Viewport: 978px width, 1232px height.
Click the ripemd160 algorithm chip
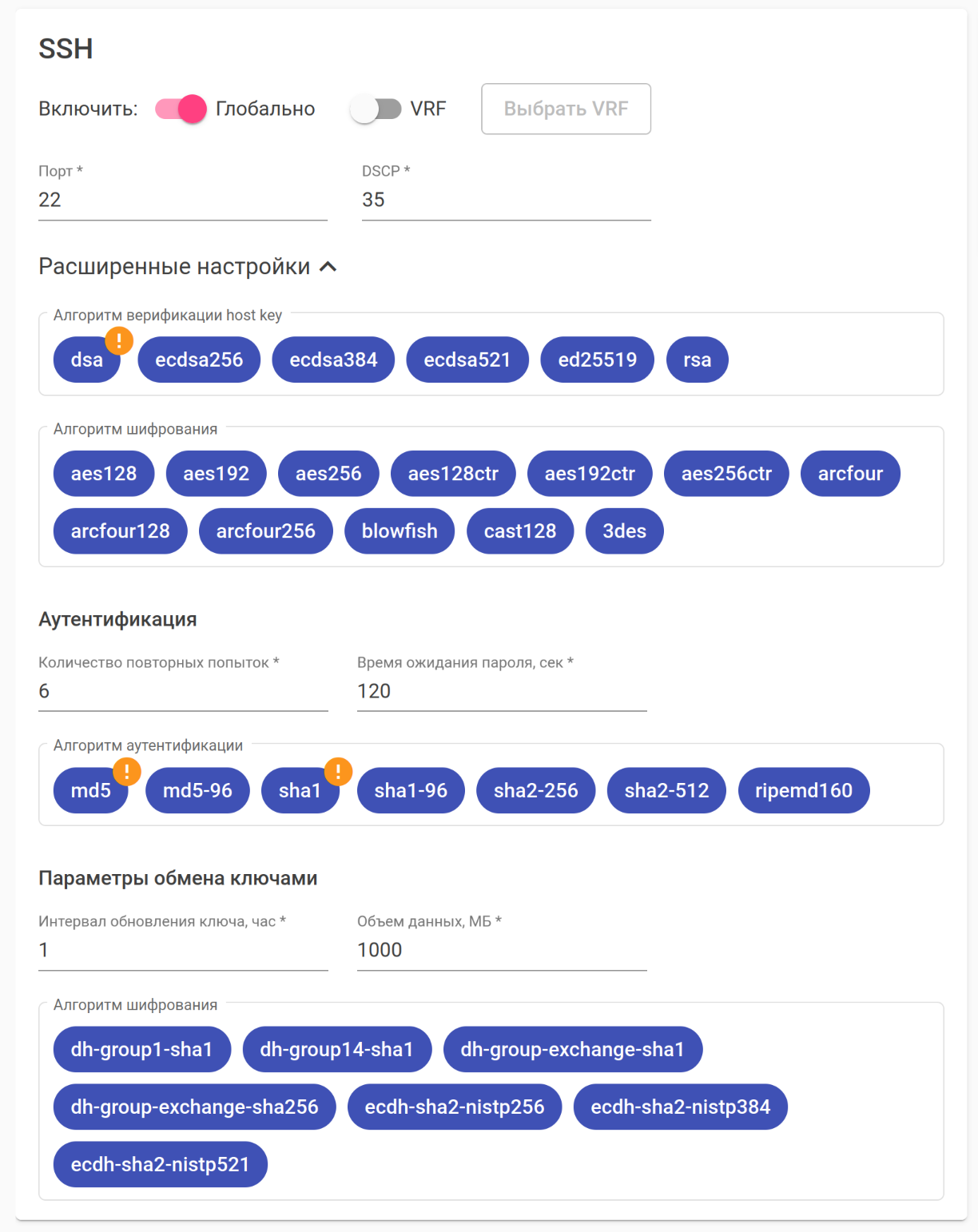tap(803, 790)
